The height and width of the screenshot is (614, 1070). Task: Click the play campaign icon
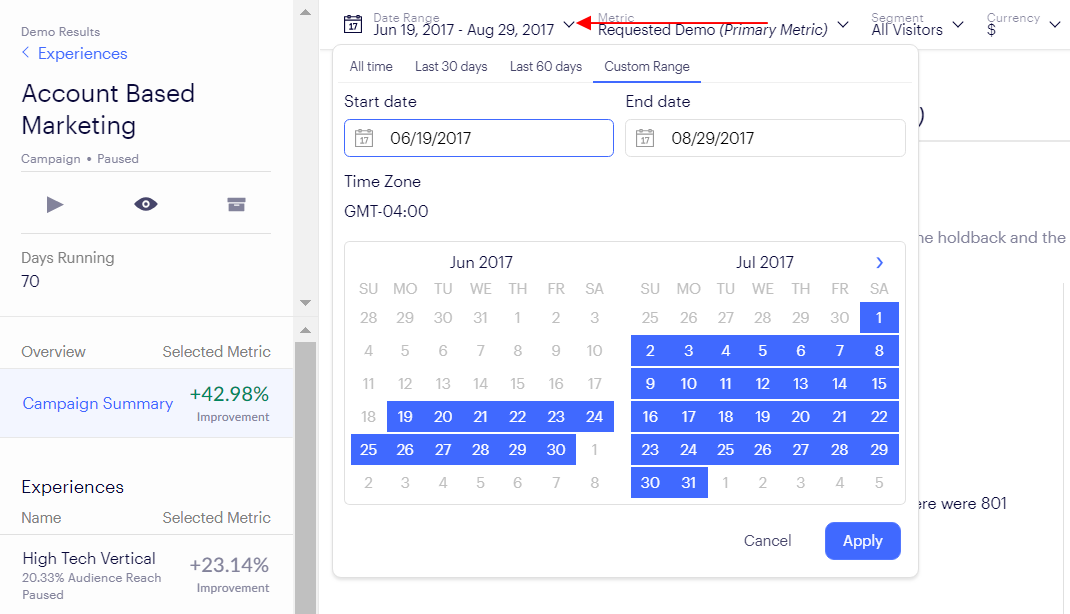[55, 204]
